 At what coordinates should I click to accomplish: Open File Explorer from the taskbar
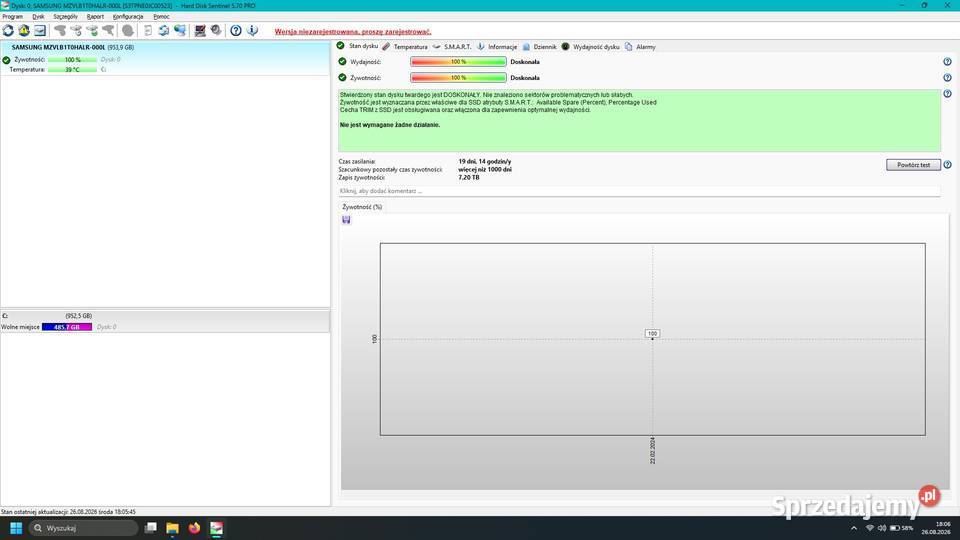point(173,528)
